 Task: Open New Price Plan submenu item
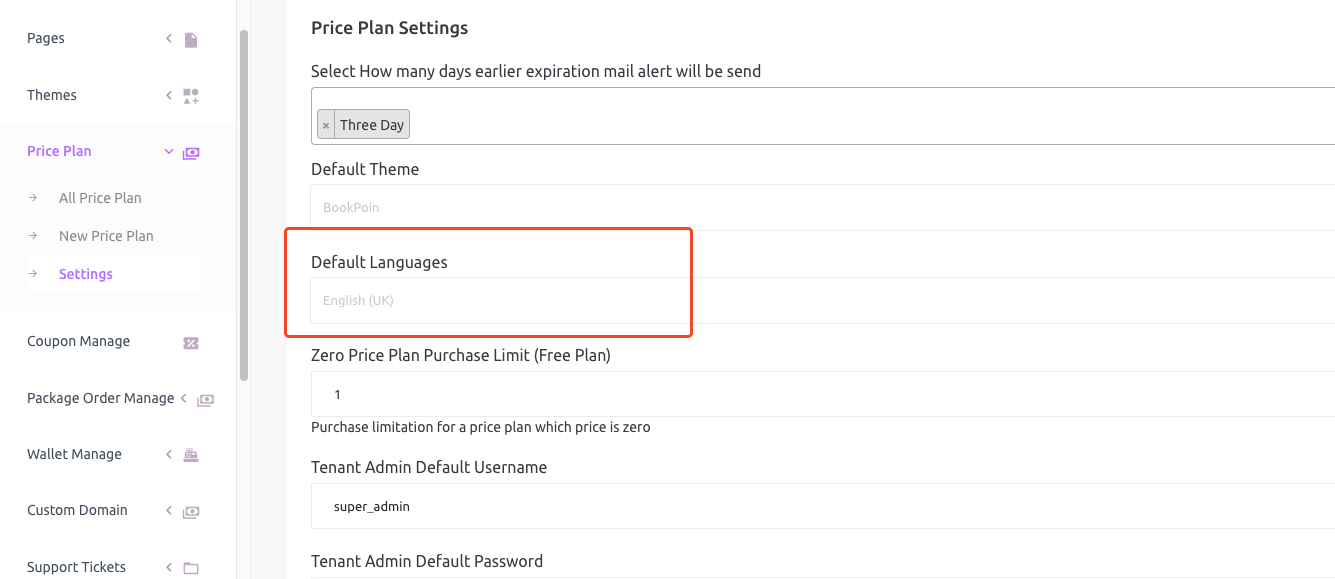[x=106, y=236]
